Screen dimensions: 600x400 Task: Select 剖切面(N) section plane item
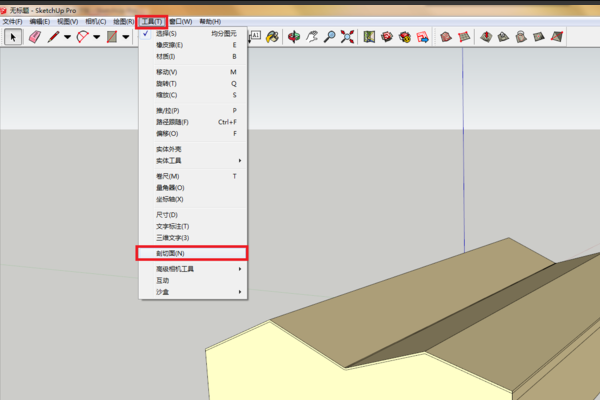point(192,253)
